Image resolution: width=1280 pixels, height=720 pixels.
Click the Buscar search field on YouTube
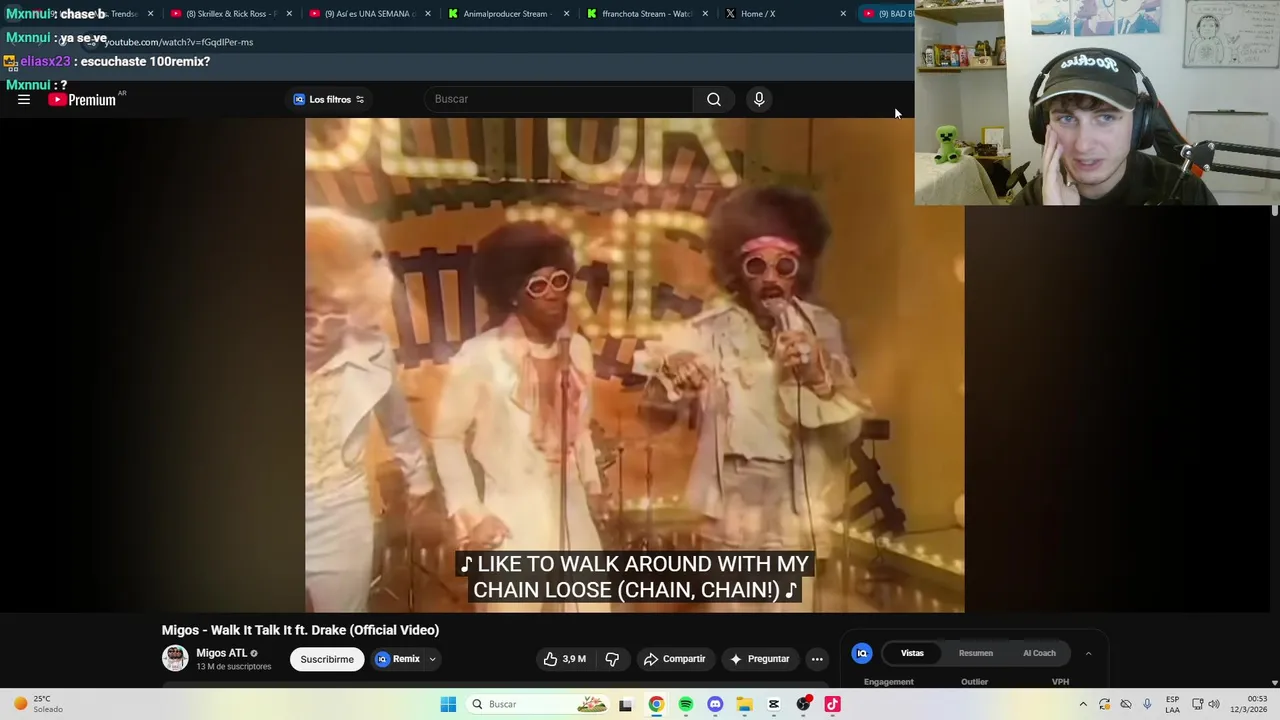(560, 99)
